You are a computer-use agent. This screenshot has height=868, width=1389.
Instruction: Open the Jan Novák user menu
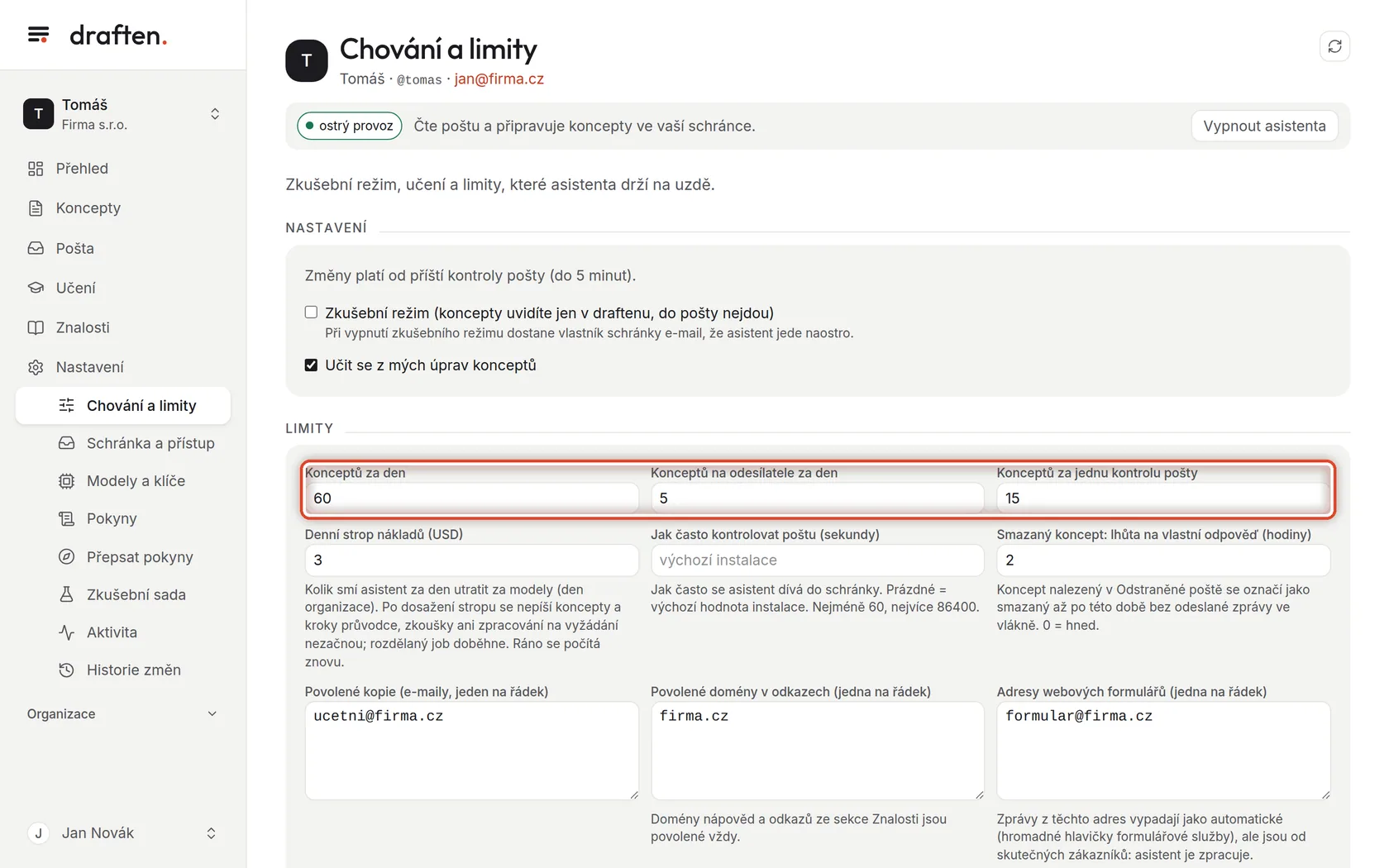tap(122, 833)
